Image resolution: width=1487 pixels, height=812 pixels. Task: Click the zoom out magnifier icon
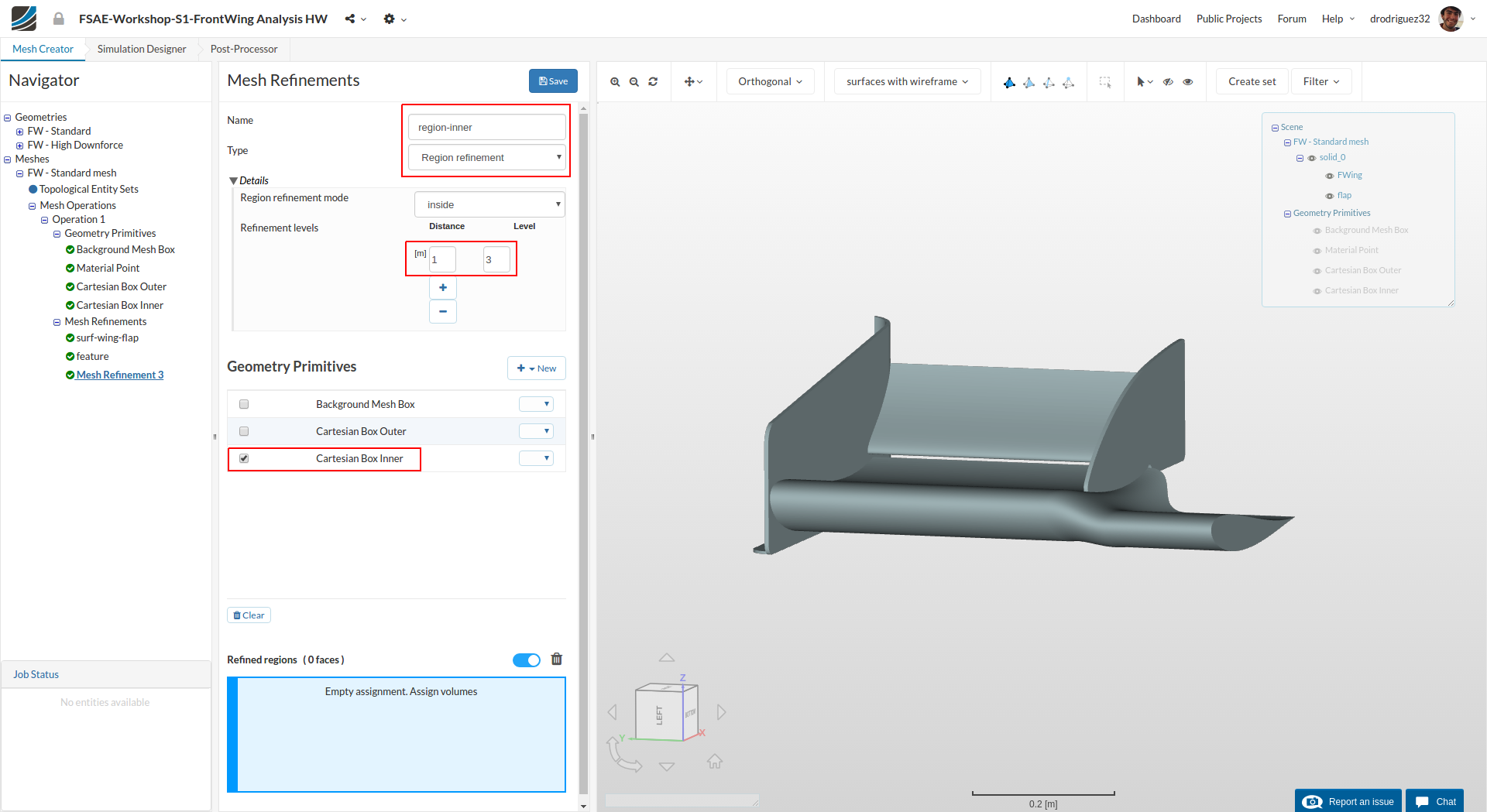click(634, 82)
